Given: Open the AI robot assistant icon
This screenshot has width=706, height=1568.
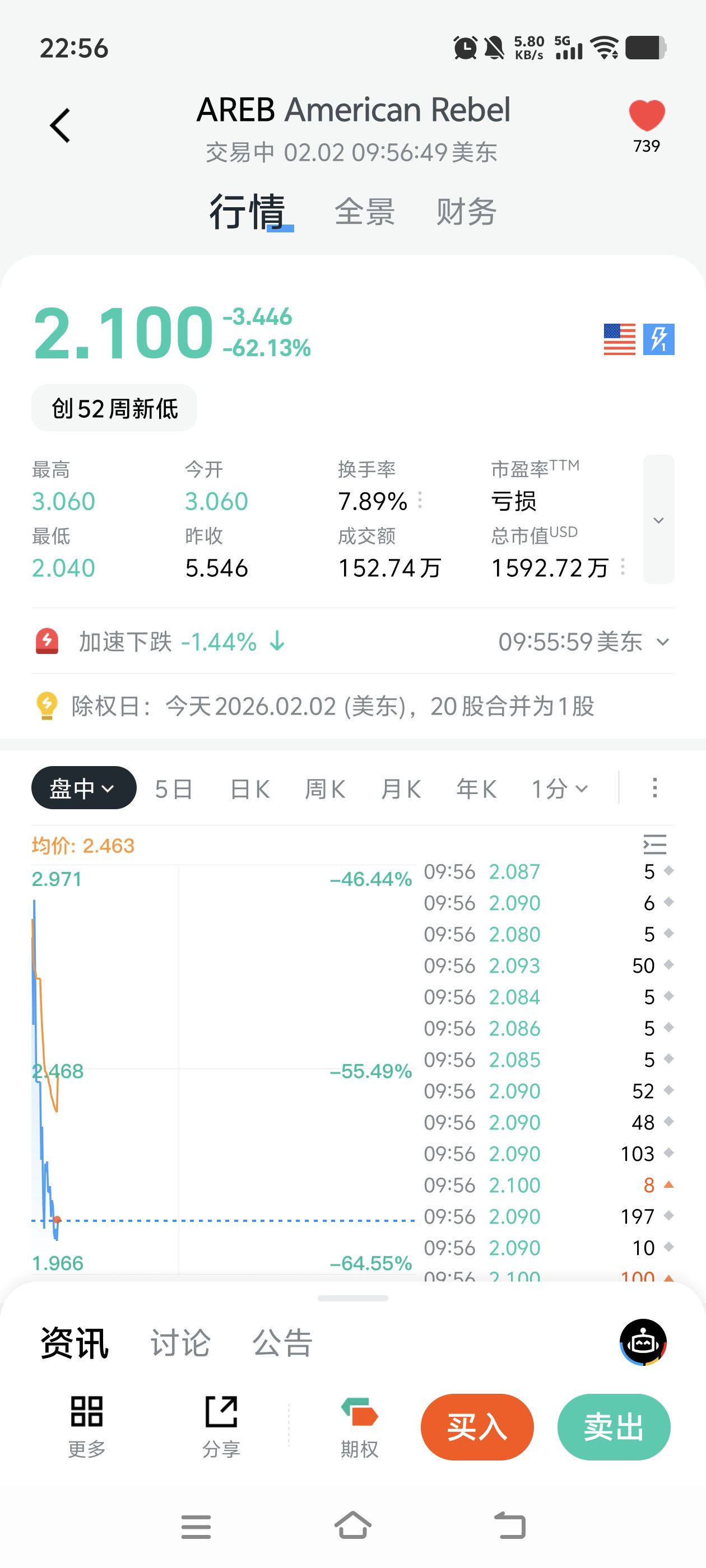Looking at the screenshot, I should coord(643,1342).
